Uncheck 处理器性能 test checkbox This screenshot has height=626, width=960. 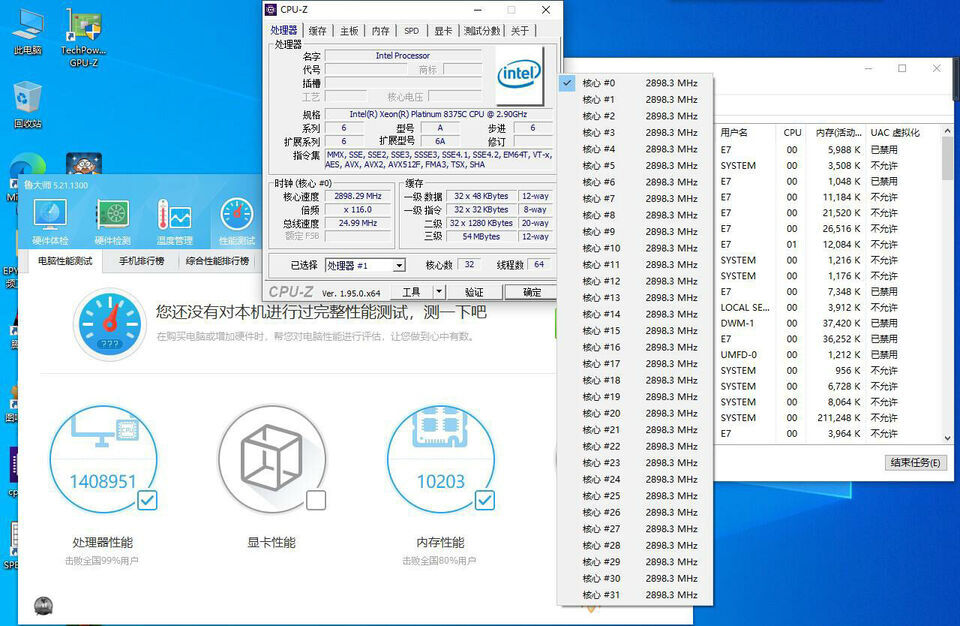click(x=147, y=500)
